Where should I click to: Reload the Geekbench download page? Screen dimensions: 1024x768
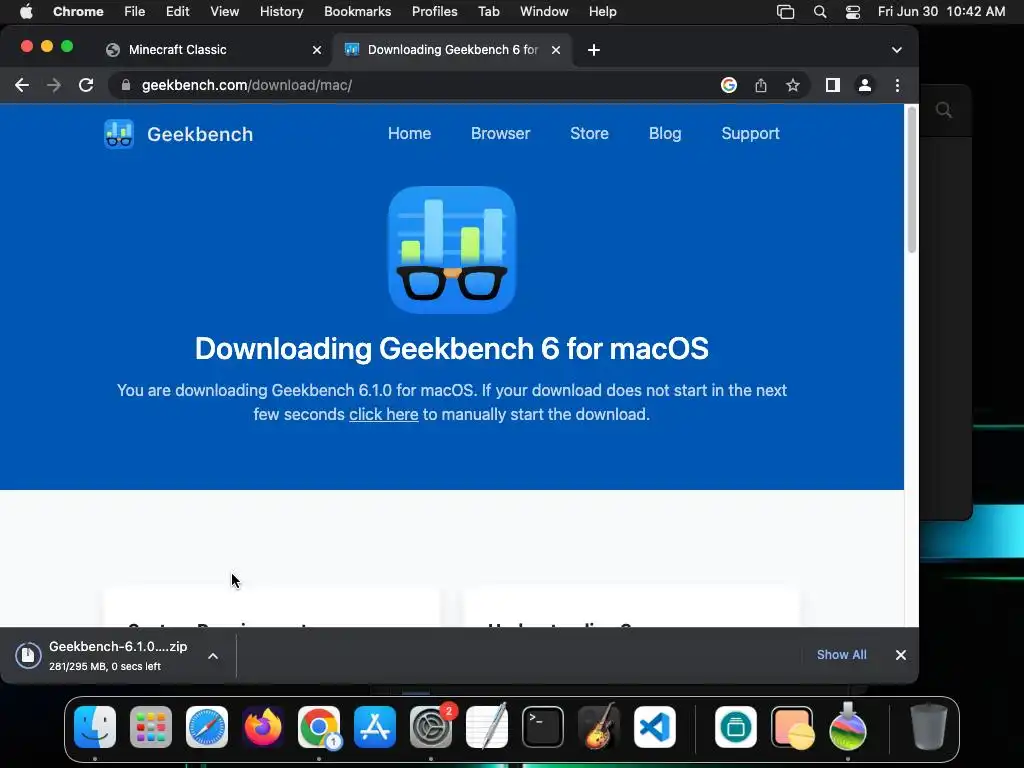[x=86, y=85]
